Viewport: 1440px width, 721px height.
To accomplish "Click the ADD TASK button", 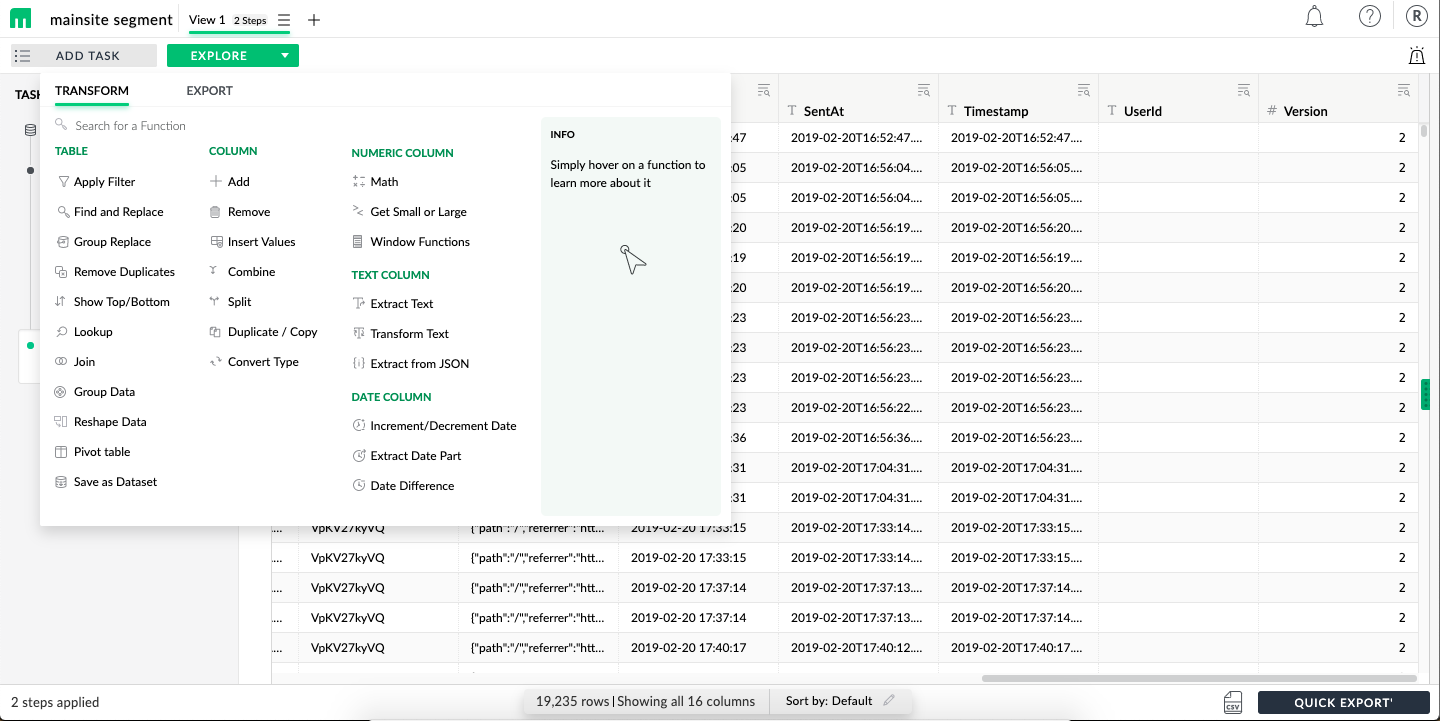I will (84, 56).
